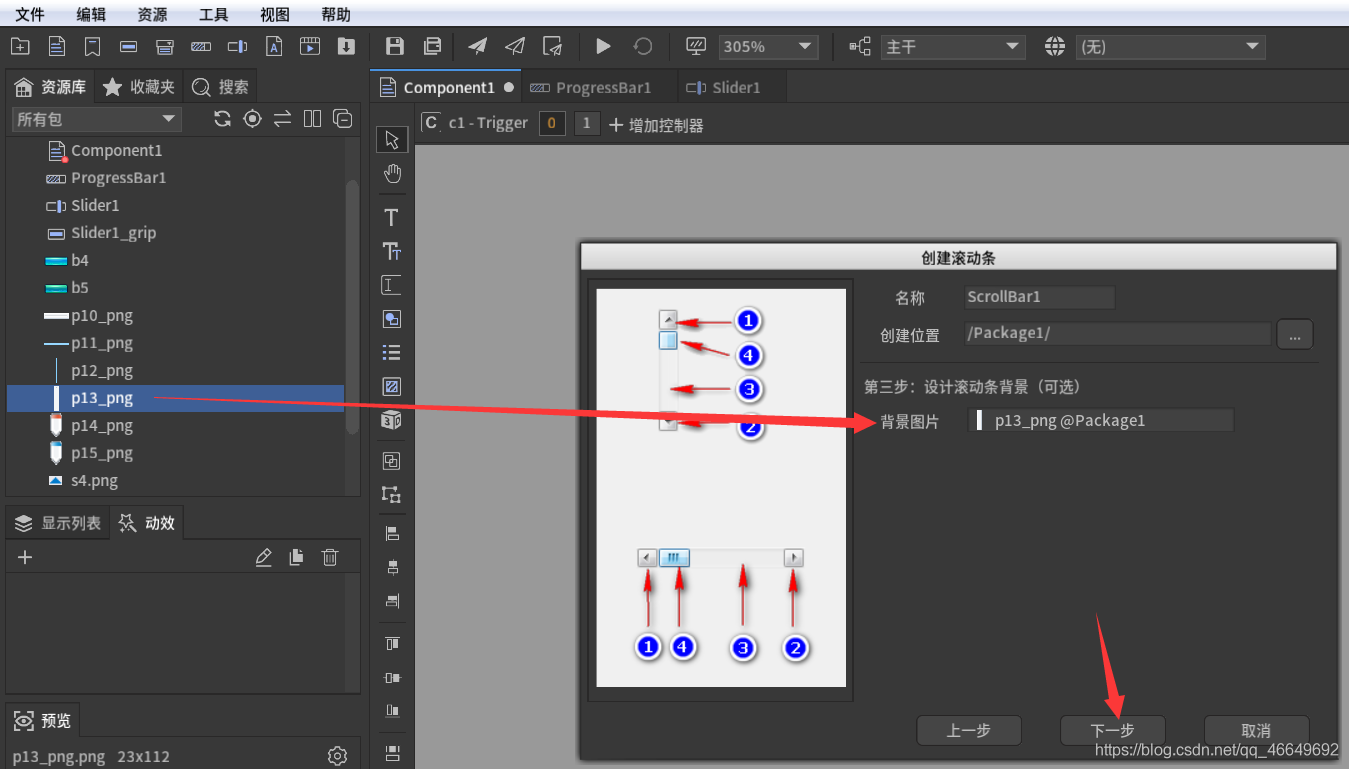
Task: Select controller page 0 button
Action: [552, 124]
